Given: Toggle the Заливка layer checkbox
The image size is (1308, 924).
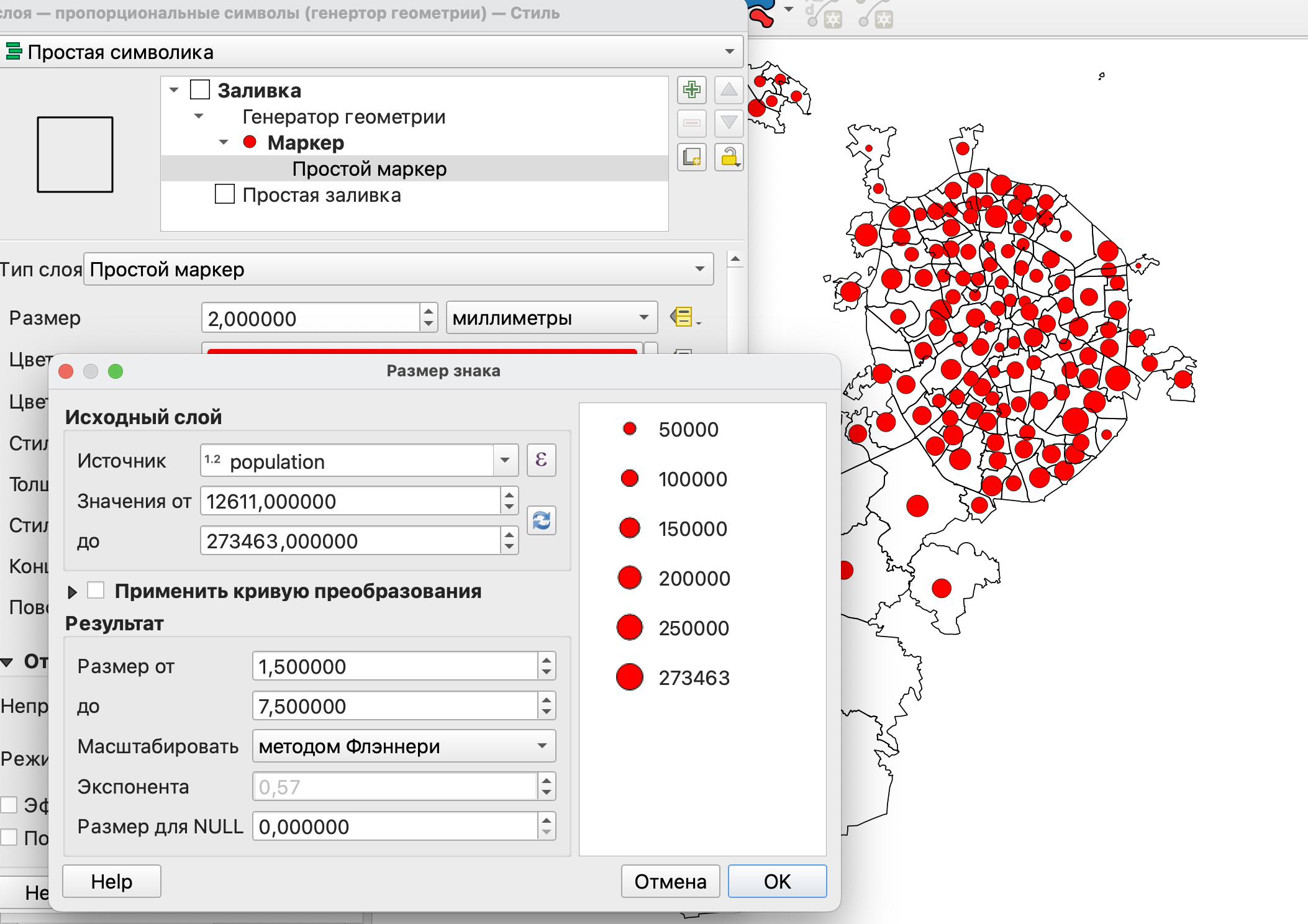Looking at the screenshot, I should coord(200,90).
